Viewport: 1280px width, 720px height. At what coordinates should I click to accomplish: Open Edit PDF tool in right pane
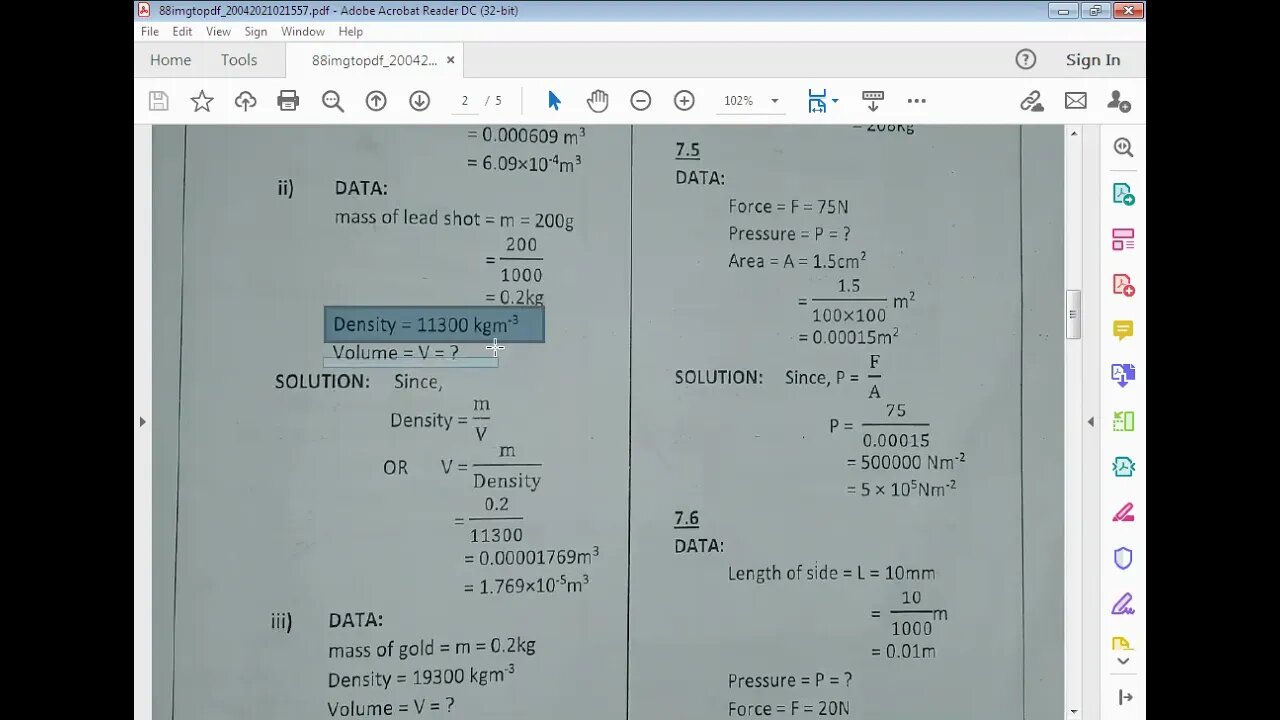(1123, 239)
